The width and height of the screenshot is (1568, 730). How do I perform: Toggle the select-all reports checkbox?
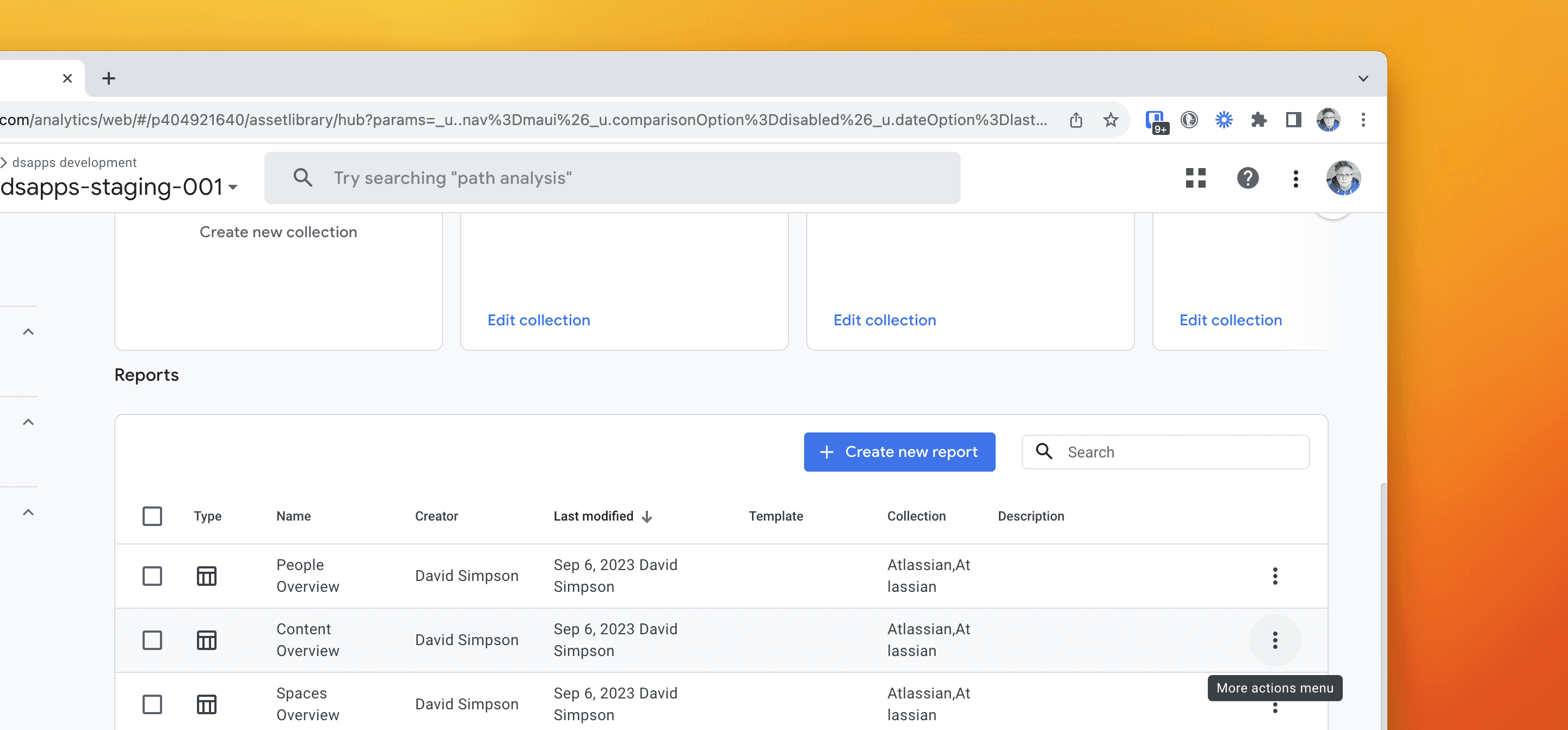(x=152, y=516)
